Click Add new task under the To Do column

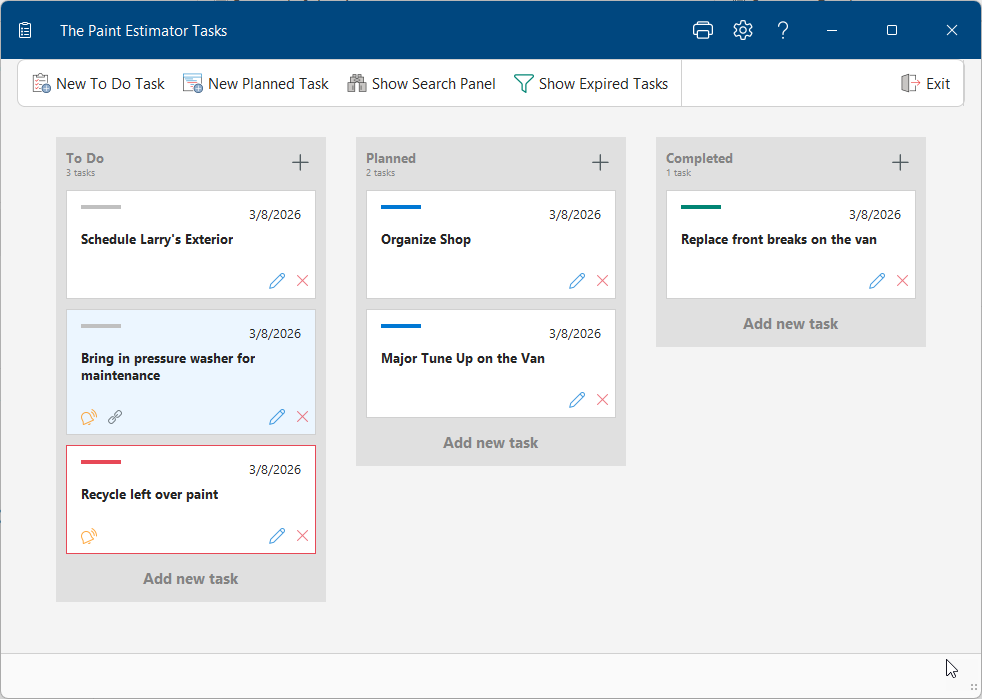(x=190, y=578)
